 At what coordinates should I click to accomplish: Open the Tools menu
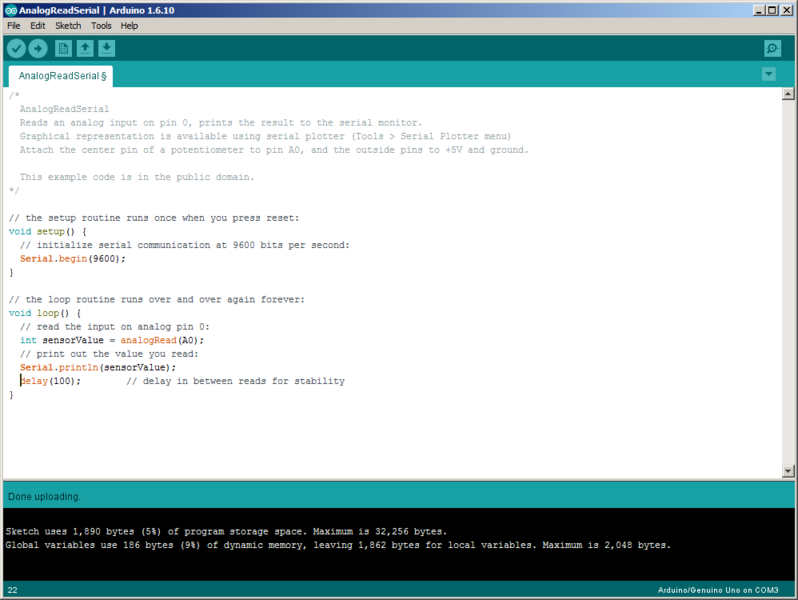pos(101,25)
